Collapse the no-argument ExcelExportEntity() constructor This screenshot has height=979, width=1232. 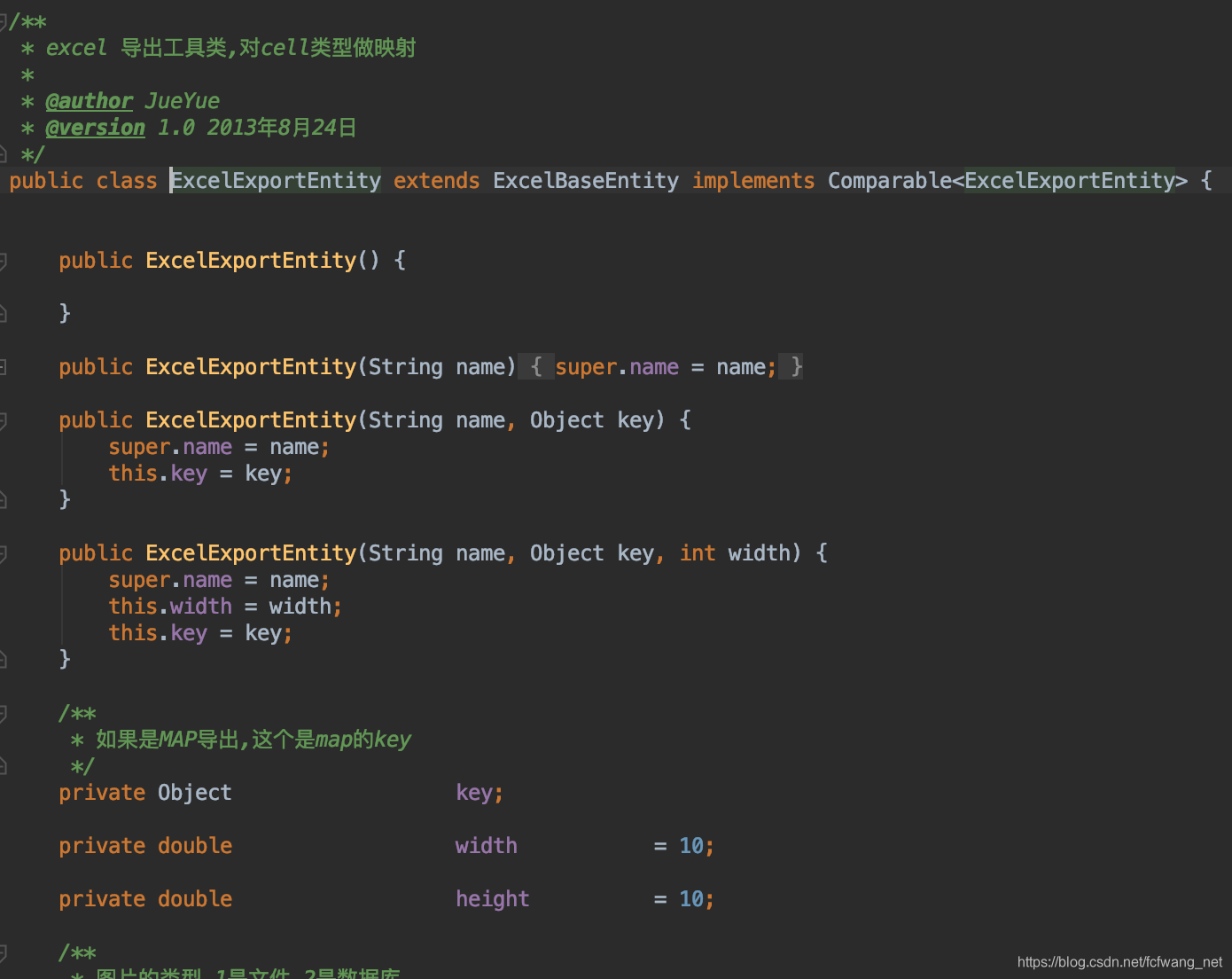click(x=4, y=261)
